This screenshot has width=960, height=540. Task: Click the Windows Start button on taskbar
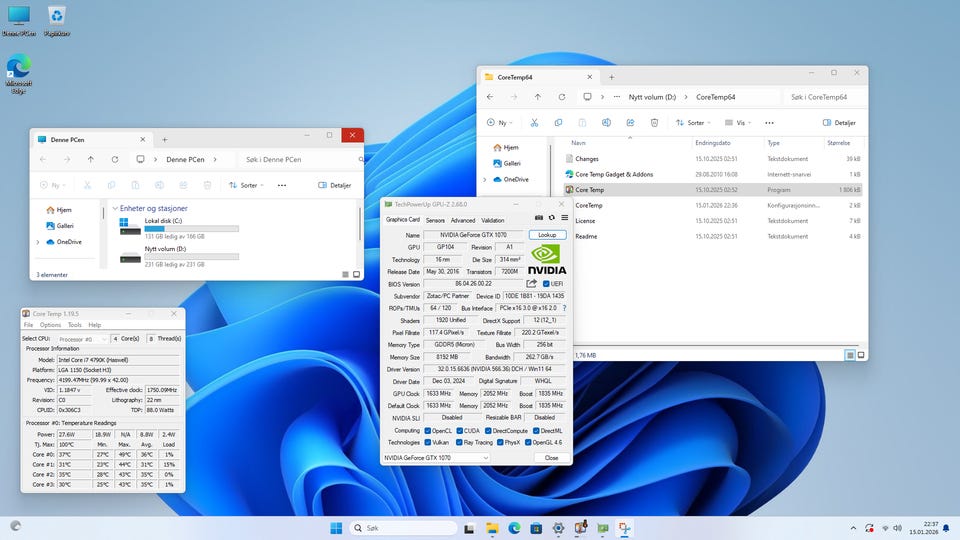coord(336,527)
